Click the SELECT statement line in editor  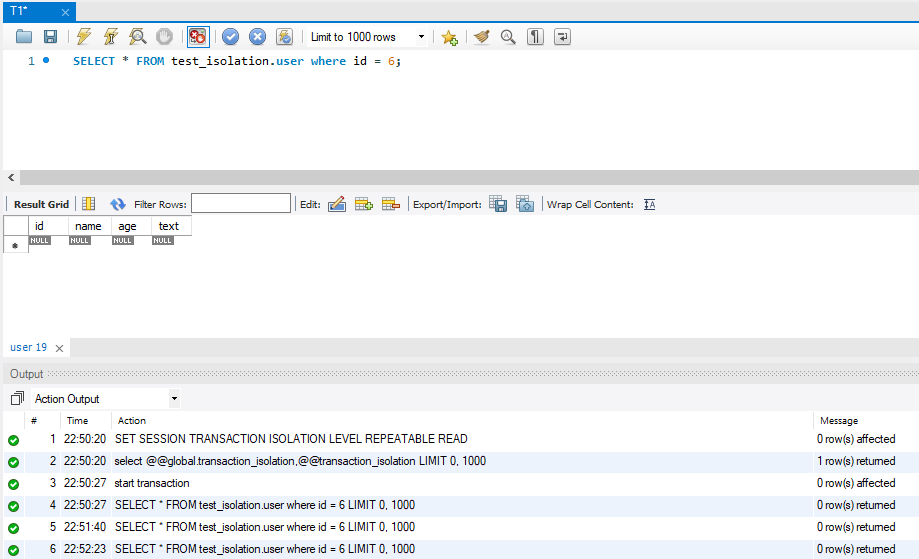point(237,61)
